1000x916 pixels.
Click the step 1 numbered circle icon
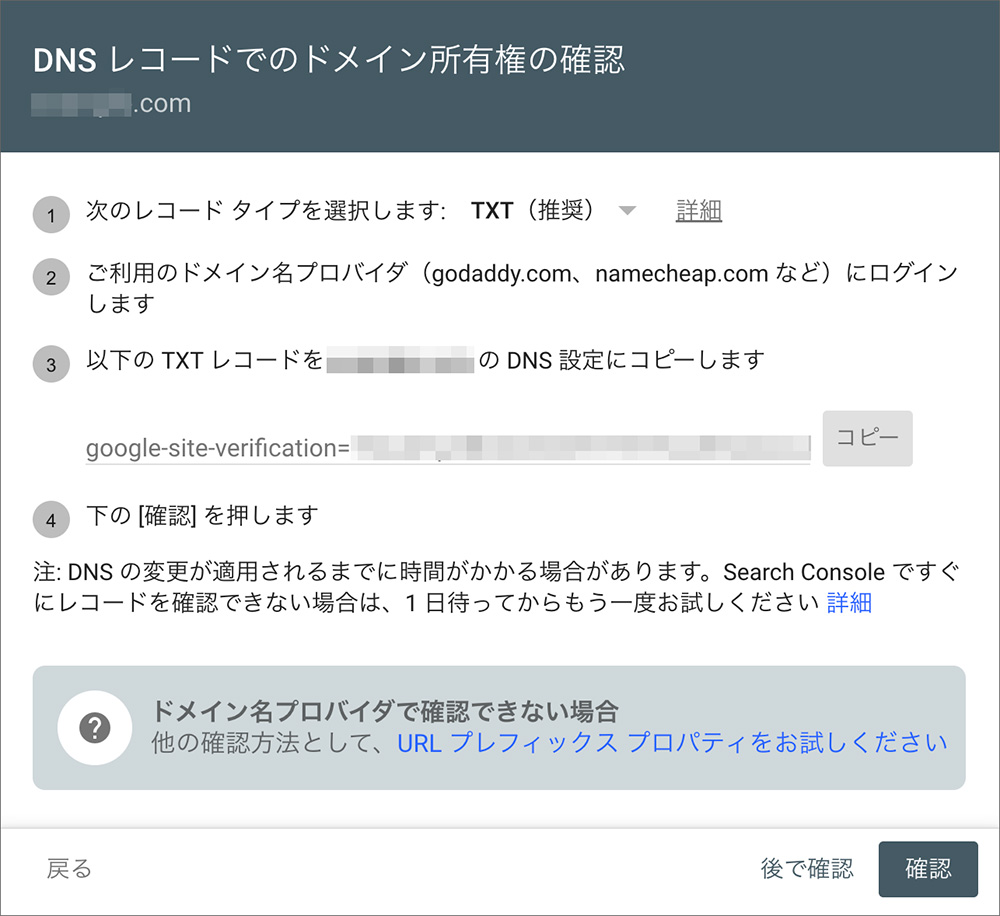(51, 214)
